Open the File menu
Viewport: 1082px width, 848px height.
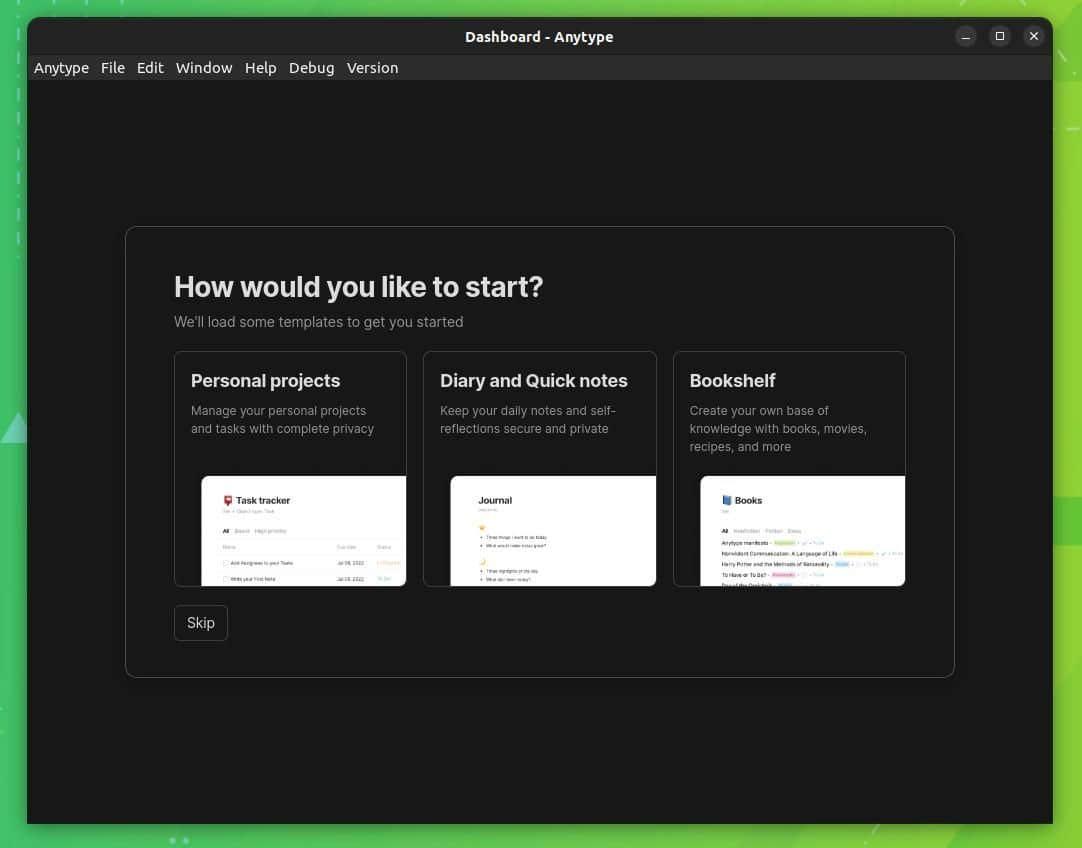113,68
